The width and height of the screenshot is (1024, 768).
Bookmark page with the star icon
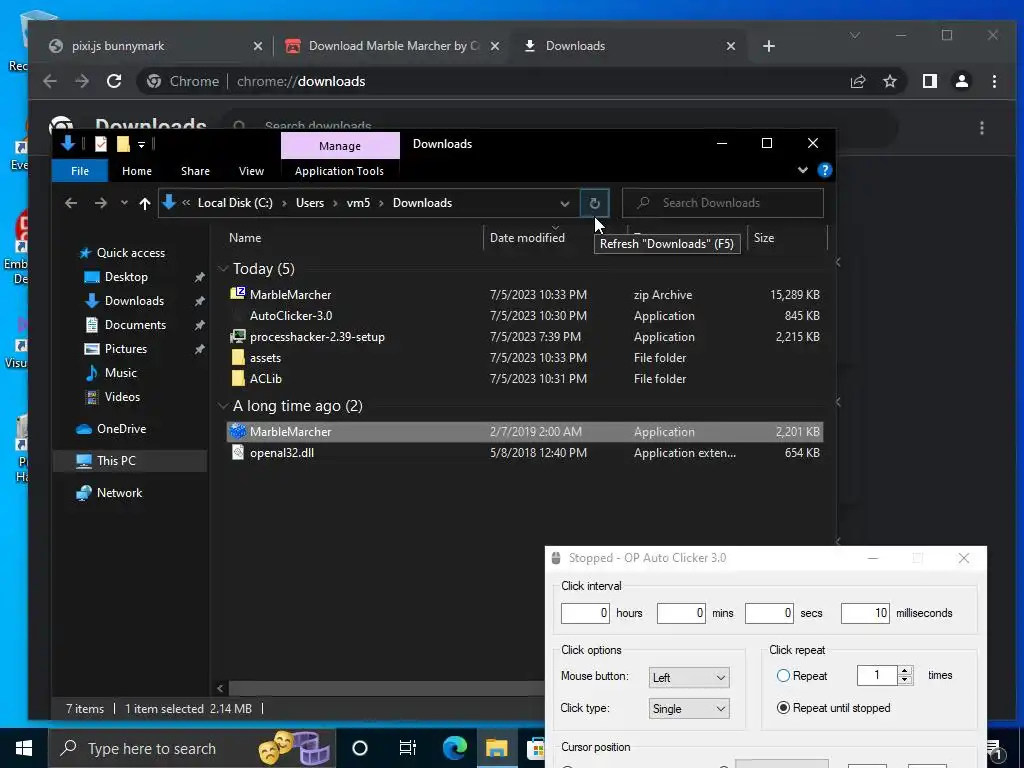click(x=889, y=81)
